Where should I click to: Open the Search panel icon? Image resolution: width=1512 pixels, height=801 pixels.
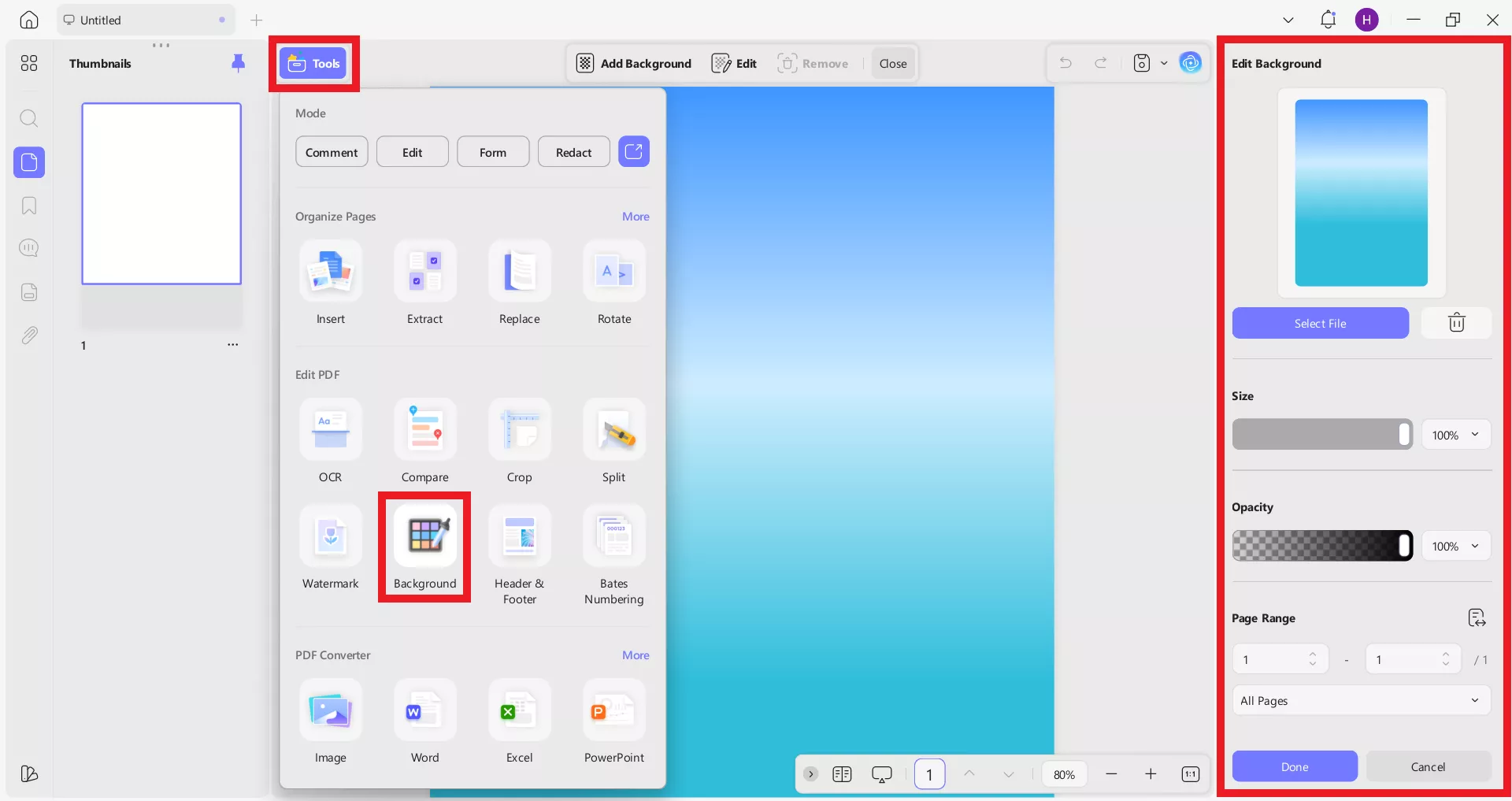pyautogui.click(x=29, y=118)
